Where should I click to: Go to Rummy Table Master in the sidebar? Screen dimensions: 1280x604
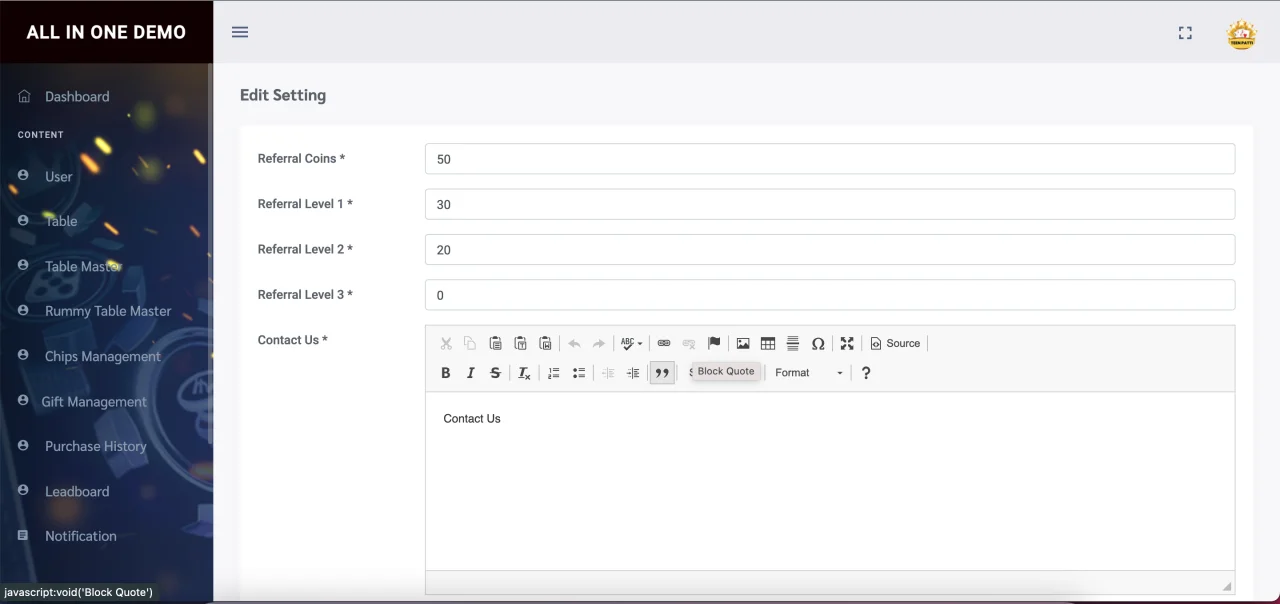coord(108,311)
